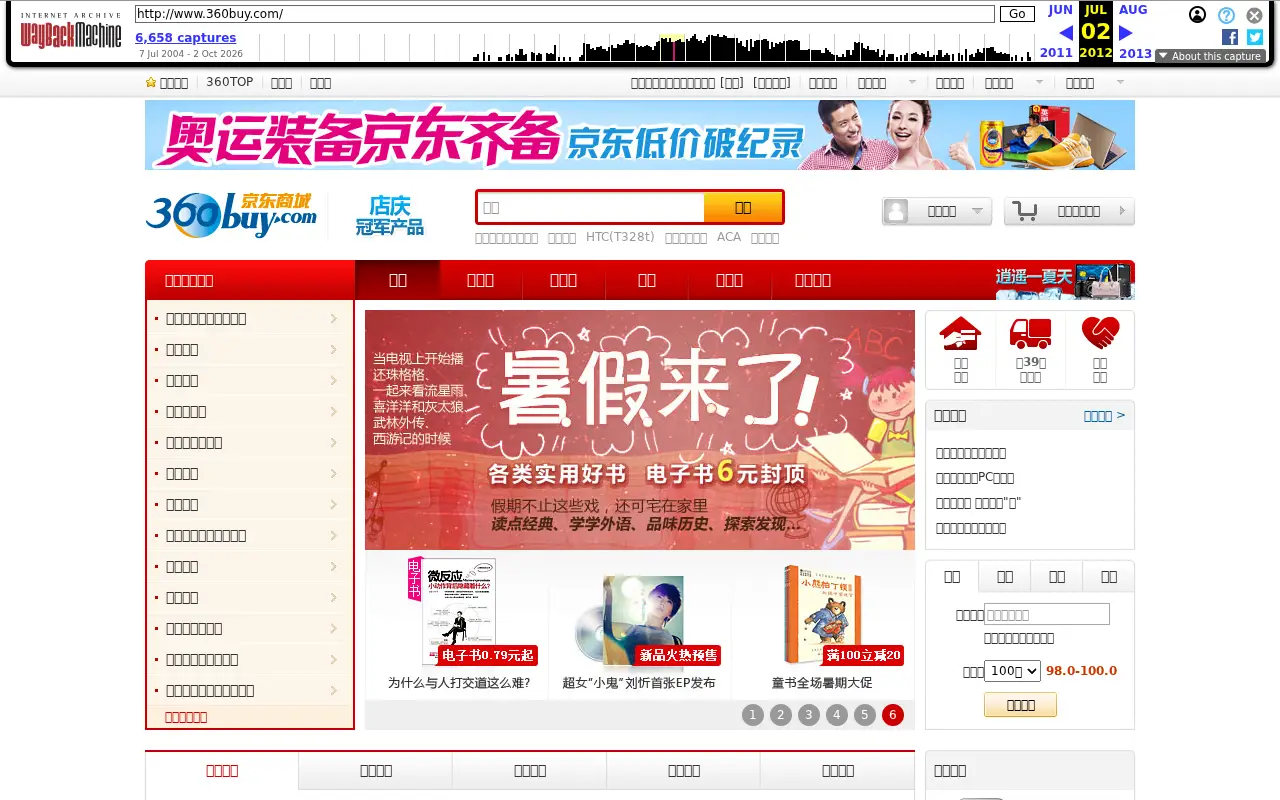Open the 360TOP link
Viewport: 1280px width, 800px height.
click(230, 82)
